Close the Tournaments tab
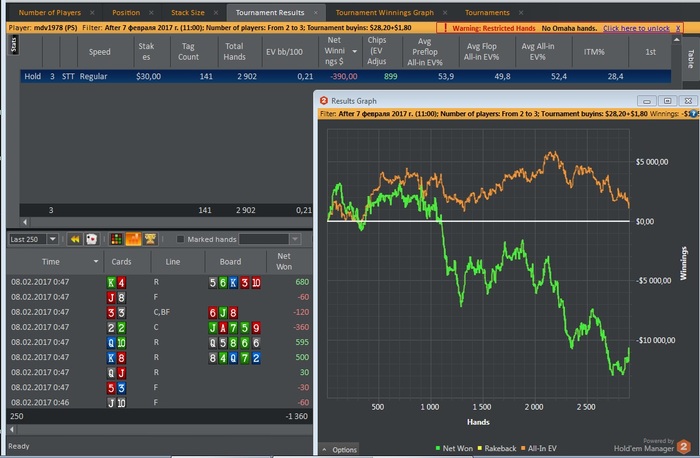 click(521, 12)
